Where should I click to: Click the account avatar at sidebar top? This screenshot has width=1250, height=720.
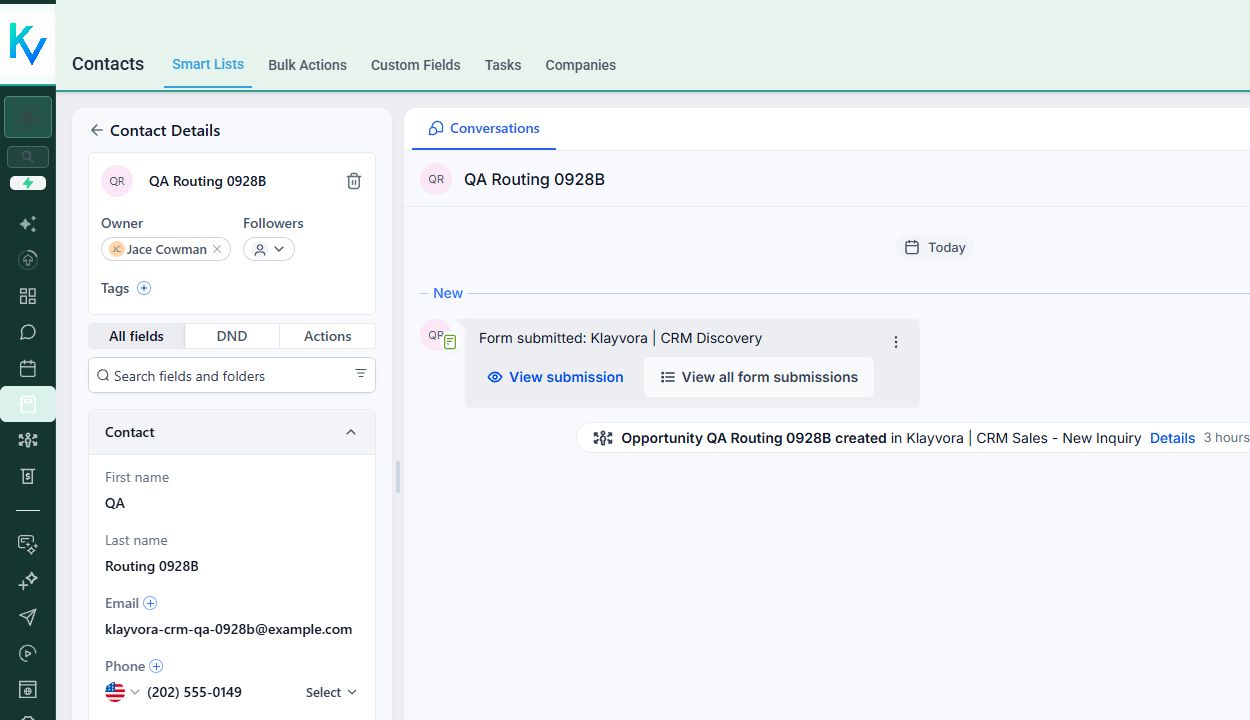tap(28, 117)
